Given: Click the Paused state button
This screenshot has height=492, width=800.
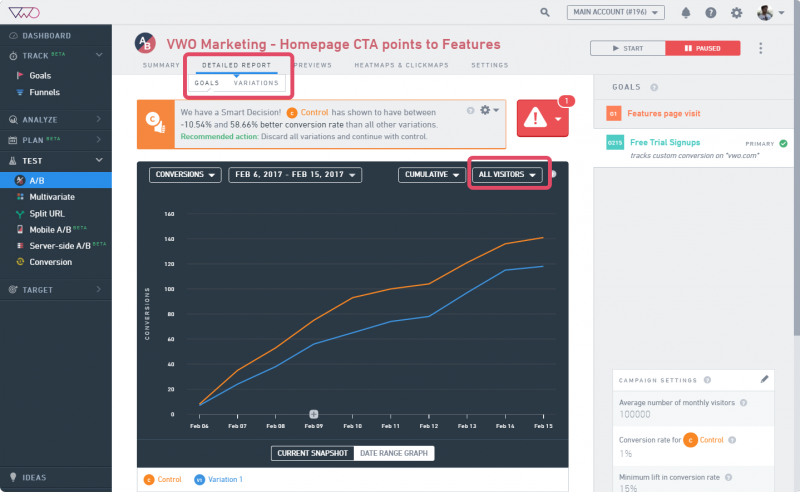Looking at the screenshot, I should [x=703, y=48].
